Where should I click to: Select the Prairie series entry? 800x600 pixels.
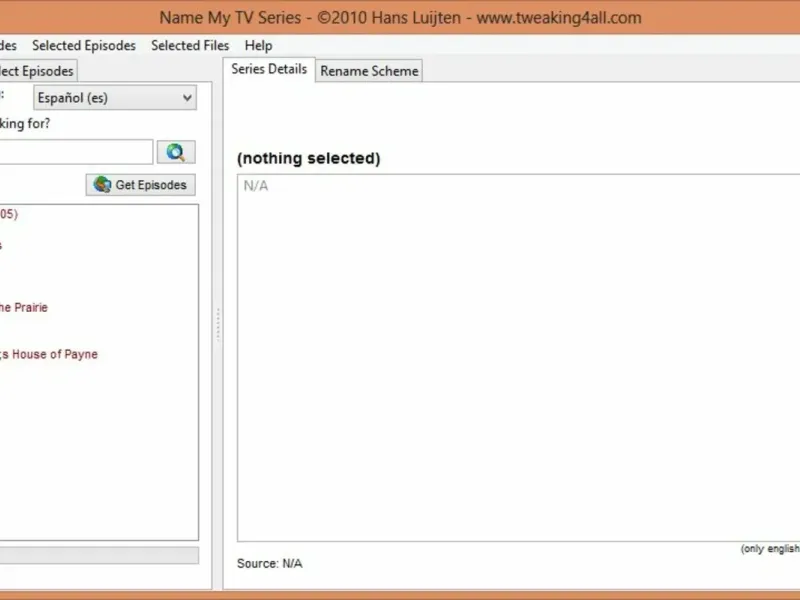(x=23, y=307)
